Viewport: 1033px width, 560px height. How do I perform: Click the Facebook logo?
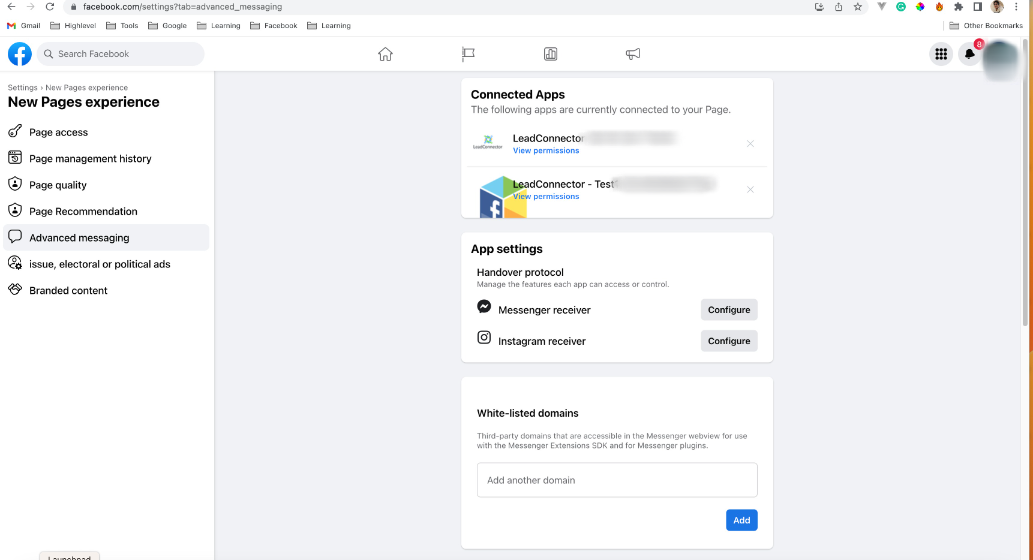coord(20,54)
